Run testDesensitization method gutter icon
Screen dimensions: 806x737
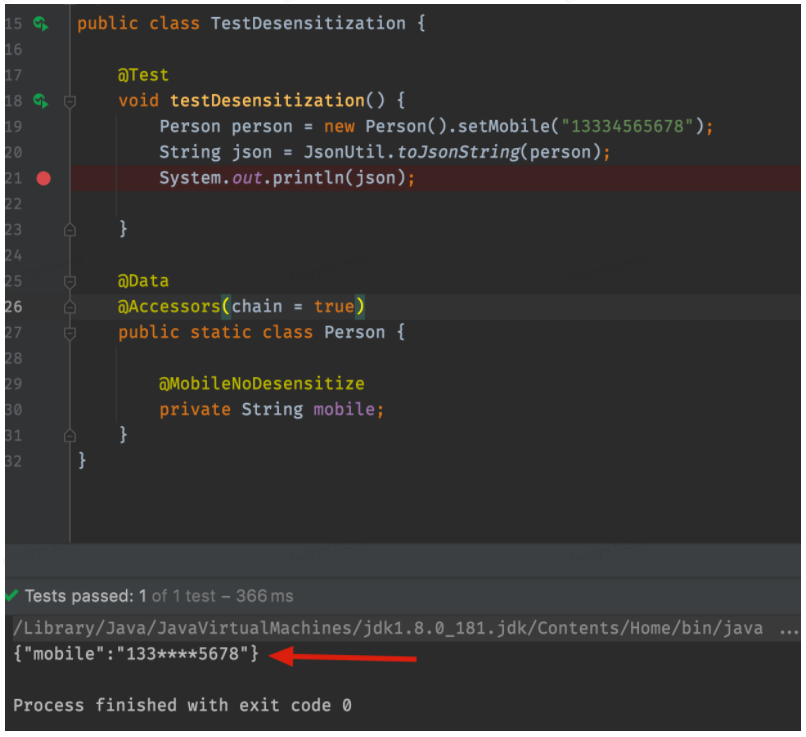tap(41, 101)
